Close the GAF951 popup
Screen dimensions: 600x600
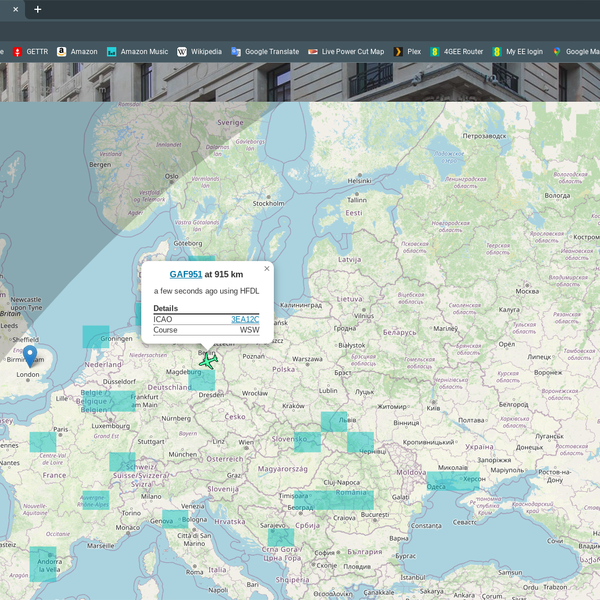pyautogui.click(x=267, y=268)
